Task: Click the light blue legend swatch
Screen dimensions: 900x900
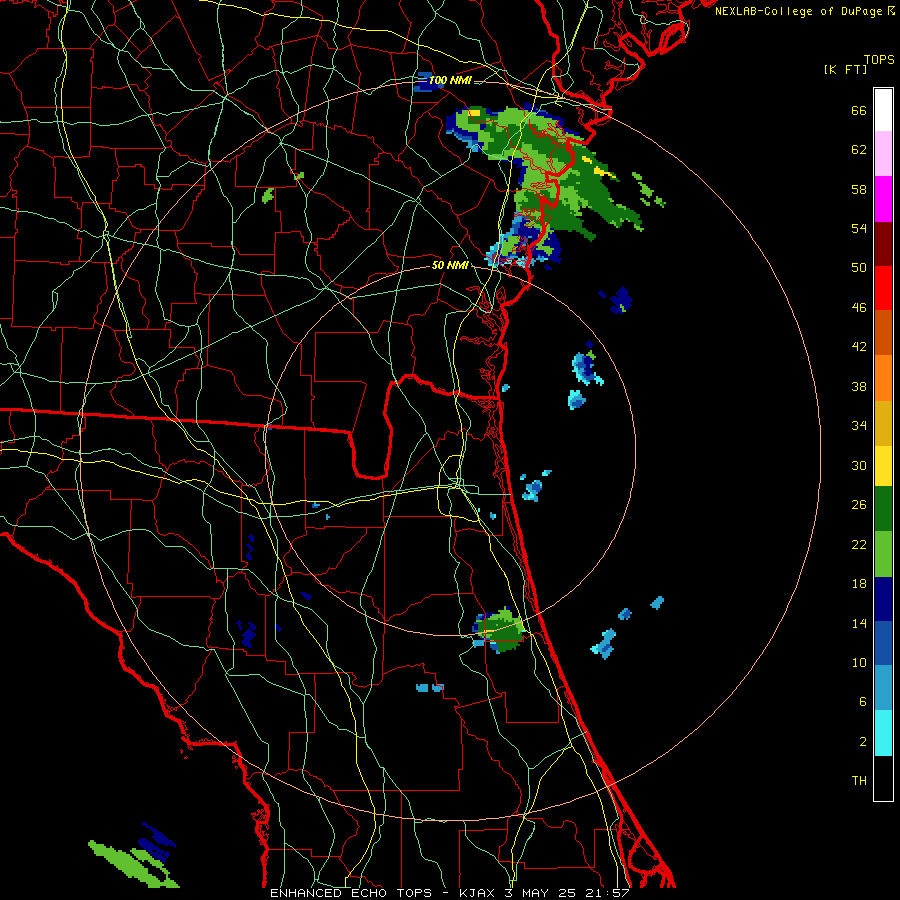Action: [883, 688]
